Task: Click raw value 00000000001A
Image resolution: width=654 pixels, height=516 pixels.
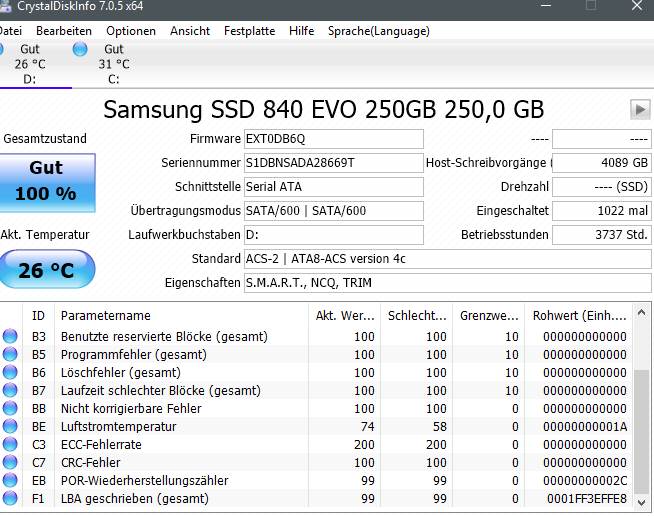Action: point(585,426)
